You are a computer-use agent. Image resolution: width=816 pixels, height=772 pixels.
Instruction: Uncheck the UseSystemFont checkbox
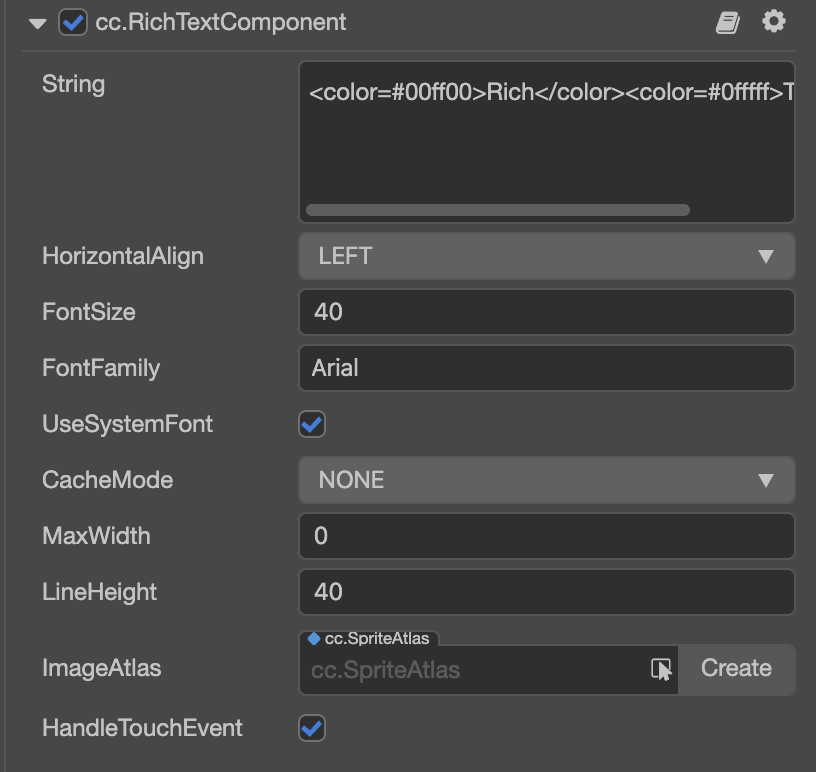coord(312,424)
